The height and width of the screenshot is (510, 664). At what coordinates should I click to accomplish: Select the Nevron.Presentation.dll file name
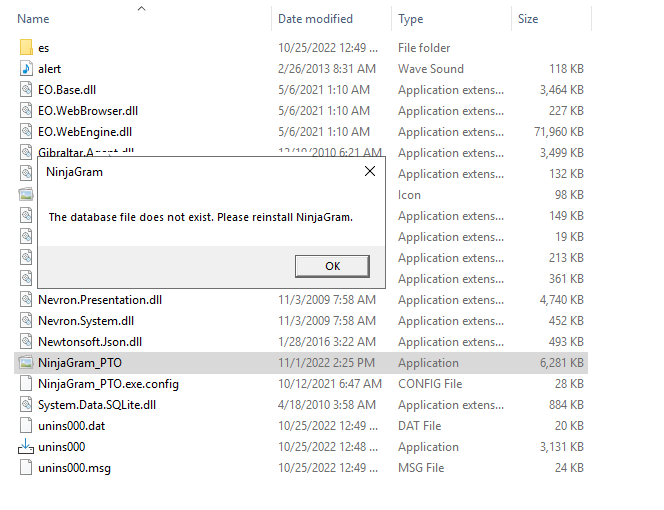(x=100, y=300)
